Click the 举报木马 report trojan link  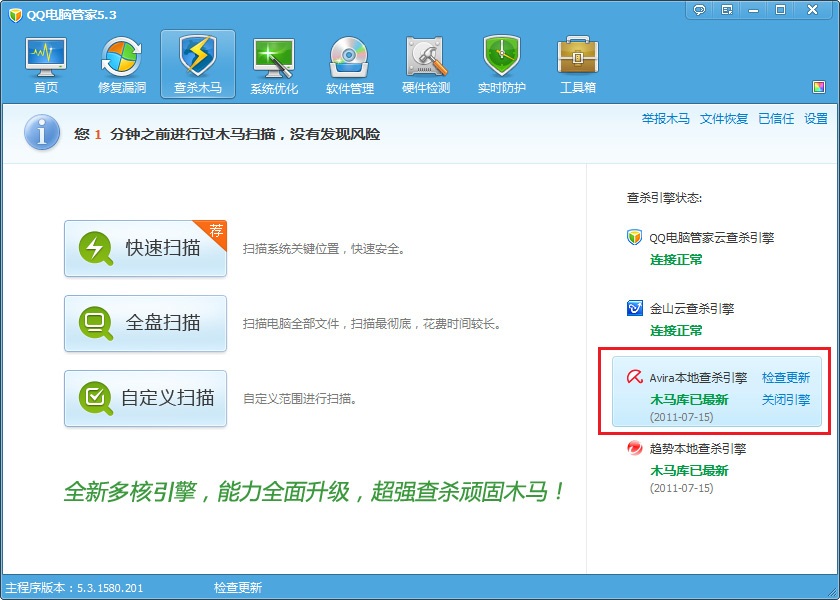point(665,119)
